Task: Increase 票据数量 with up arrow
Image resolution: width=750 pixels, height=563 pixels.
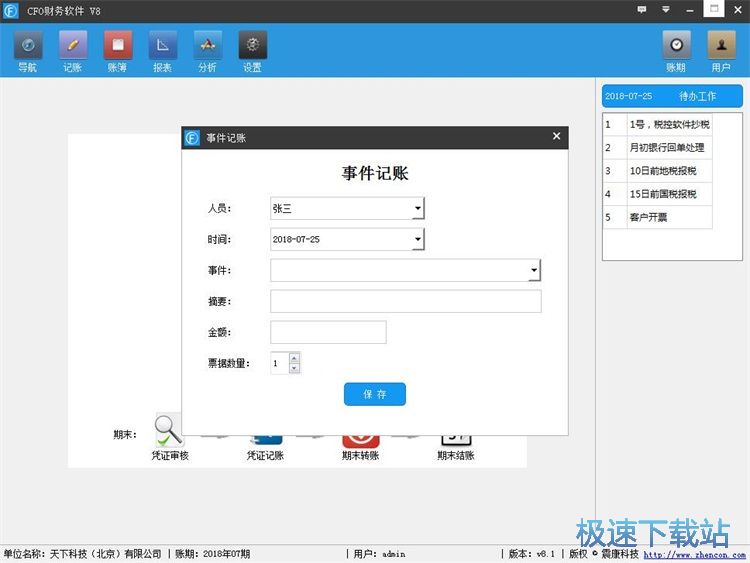Action: [x=294, y=358]
